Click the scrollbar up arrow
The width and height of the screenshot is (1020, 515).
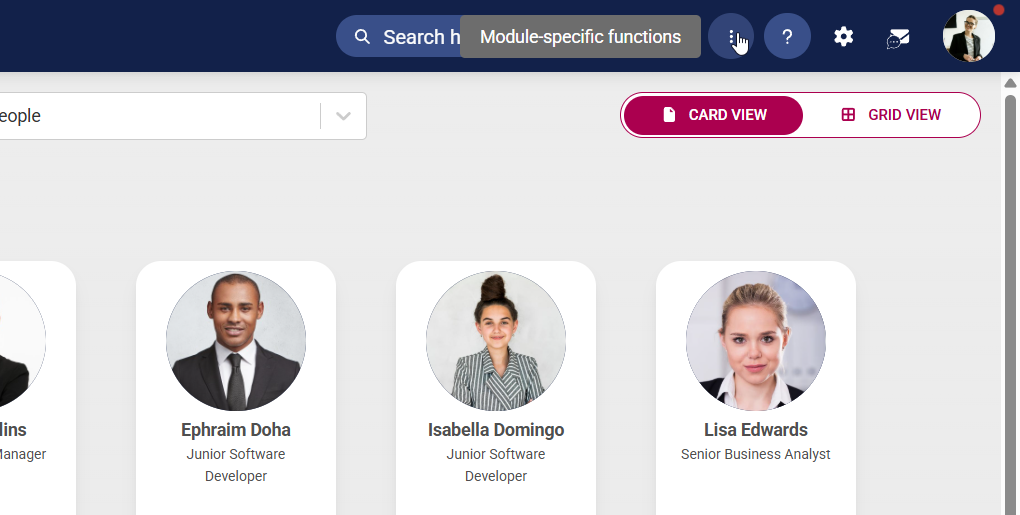click(1010, 83)
